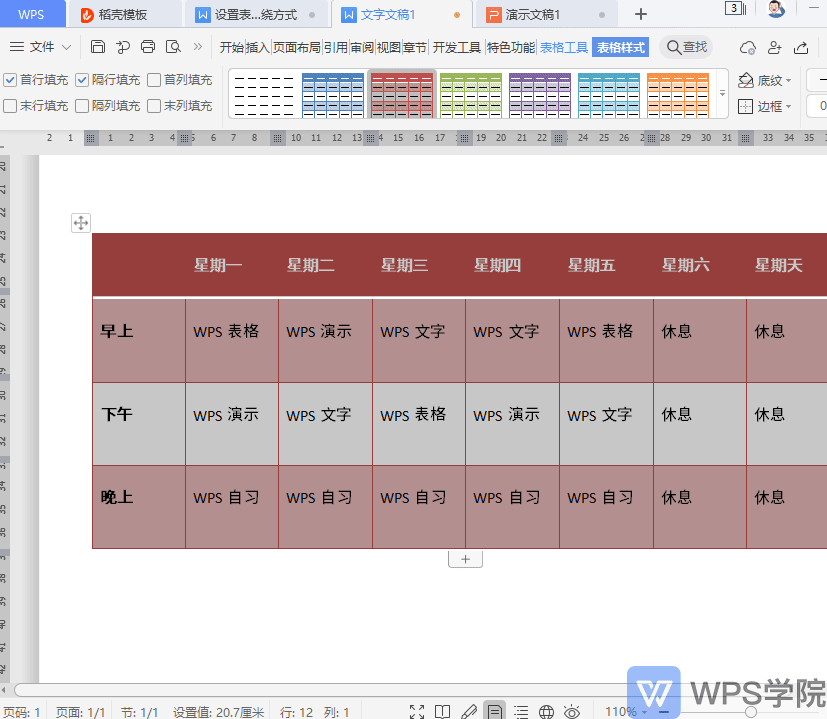Switch to web layout globe icon
Viewport: 827px width, 719px height.
pos(546,712)
